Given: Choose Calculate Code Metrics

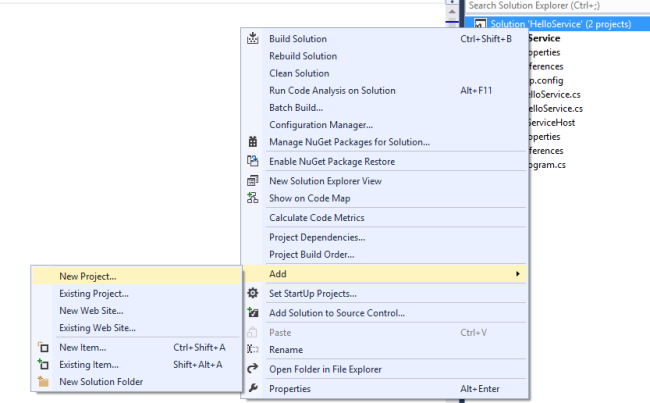Looking at the screenshot, I should tap(316, 217).
